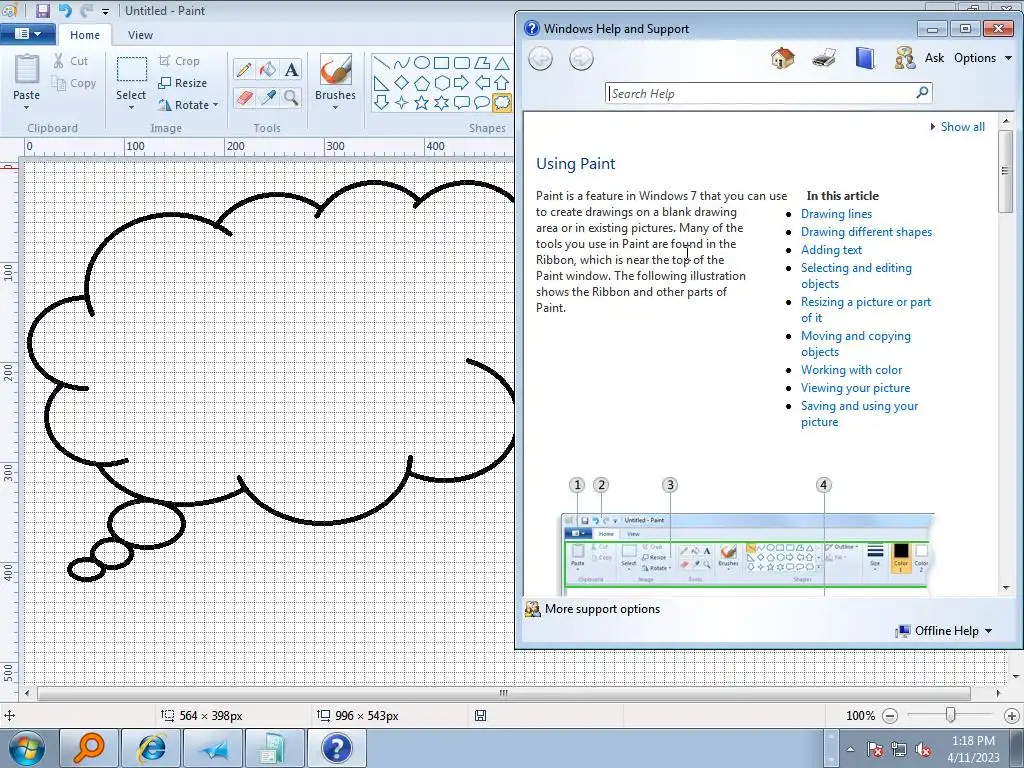Image resolution: width=1024 pixels, height=768 pixels.
Task: Click the Help window vertical scrollbar thumb
Action: pyautogui.click(x=1006, y=171)
